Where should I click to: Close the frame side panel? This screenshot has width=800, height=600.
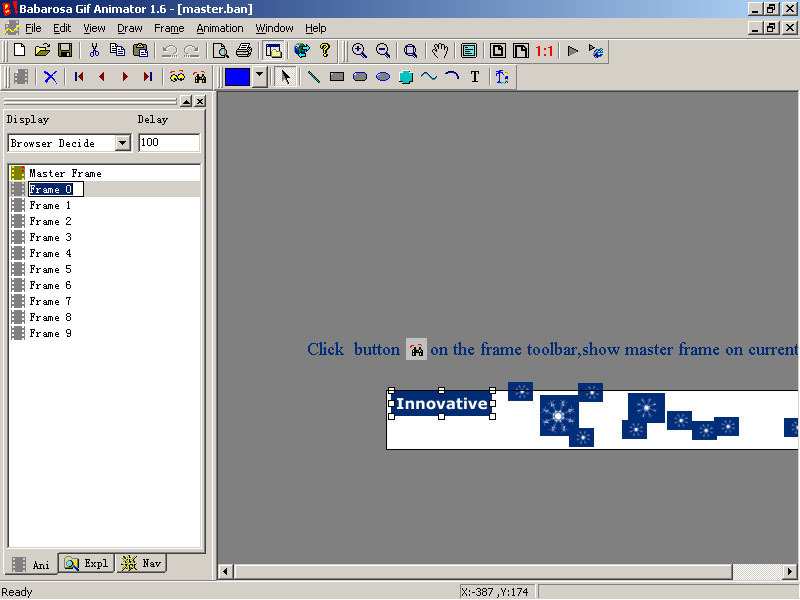pos(200,101)
